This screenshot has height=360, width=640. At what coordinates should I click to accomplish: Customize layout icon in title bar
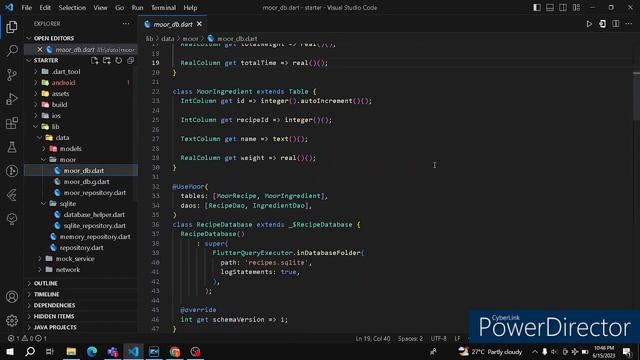(576, 7)
